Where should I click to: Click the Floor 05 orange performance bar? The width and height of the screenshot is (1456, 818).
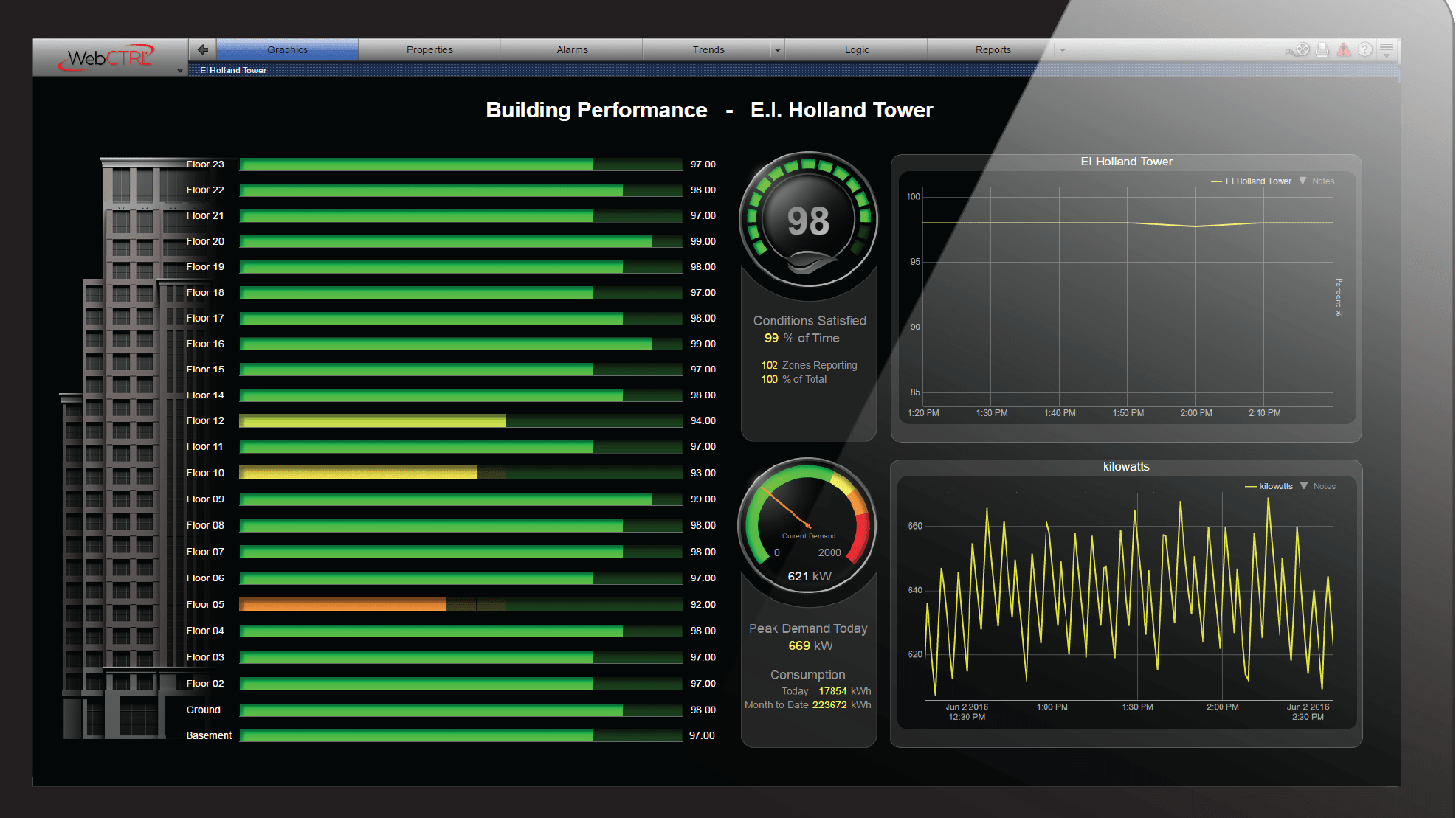342,605
